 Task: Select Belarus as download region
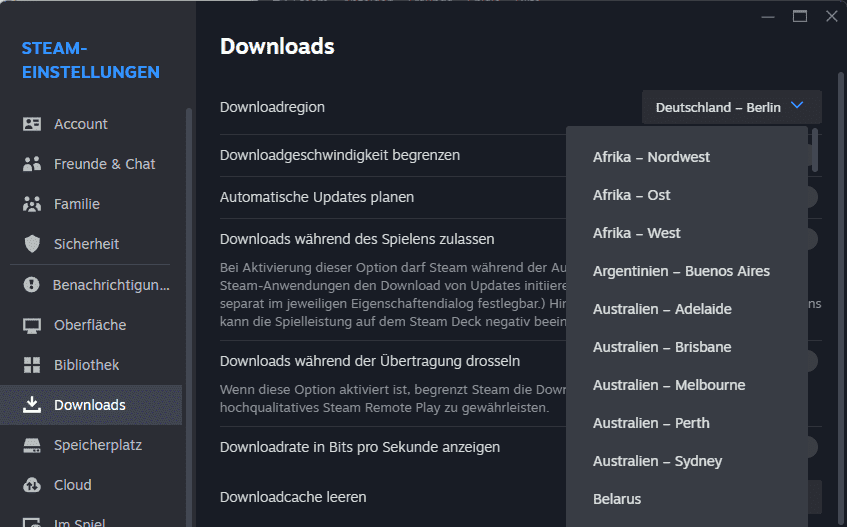tap(687, 499)
